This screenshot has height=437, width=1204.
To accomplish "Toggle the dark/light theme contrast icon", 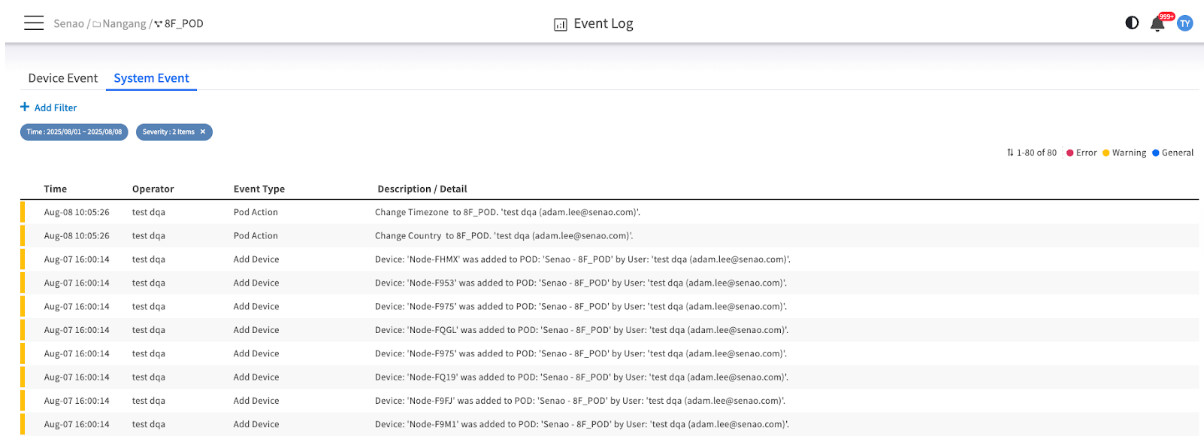I will (x=1132, y=23).
